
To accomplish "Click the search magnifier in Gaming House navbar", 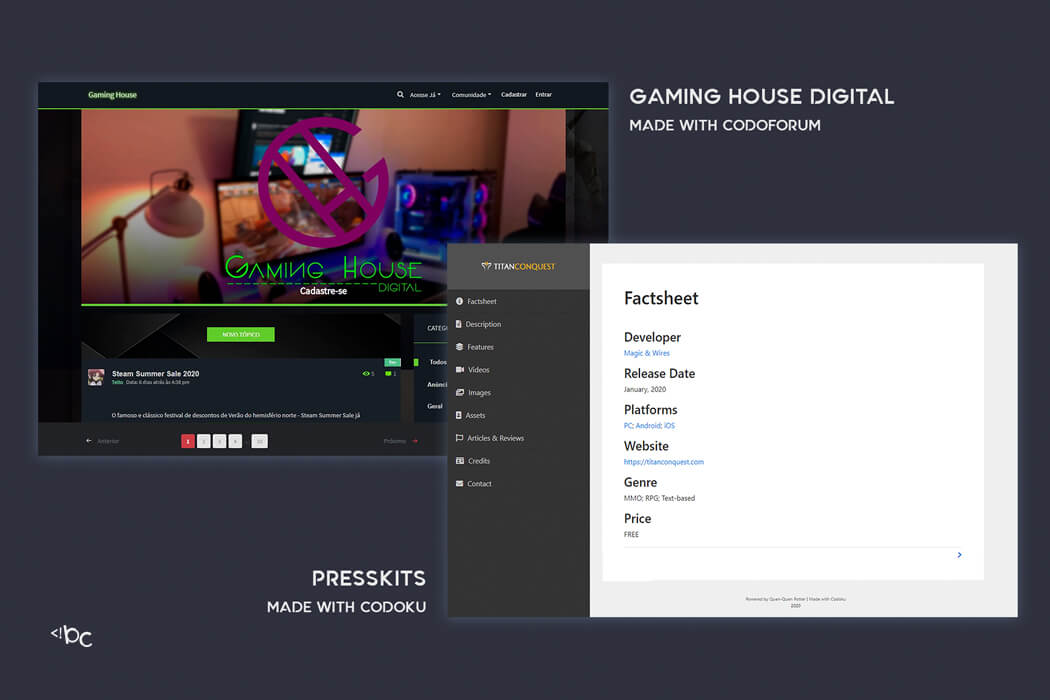I will 400,94.
